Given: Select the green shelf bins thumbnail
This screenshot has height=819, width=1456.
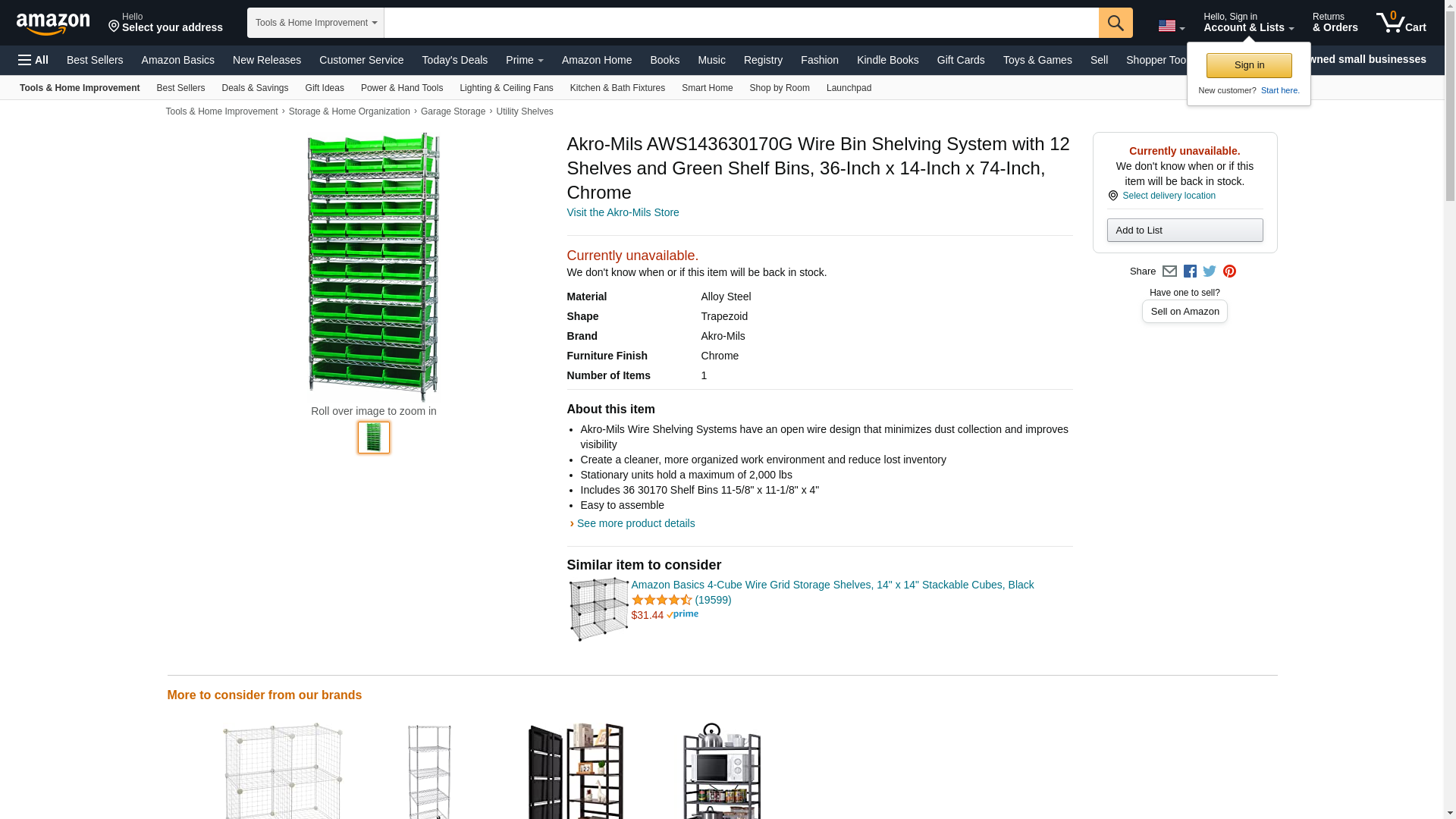Looking at the screenshot, I should [373, 438].
